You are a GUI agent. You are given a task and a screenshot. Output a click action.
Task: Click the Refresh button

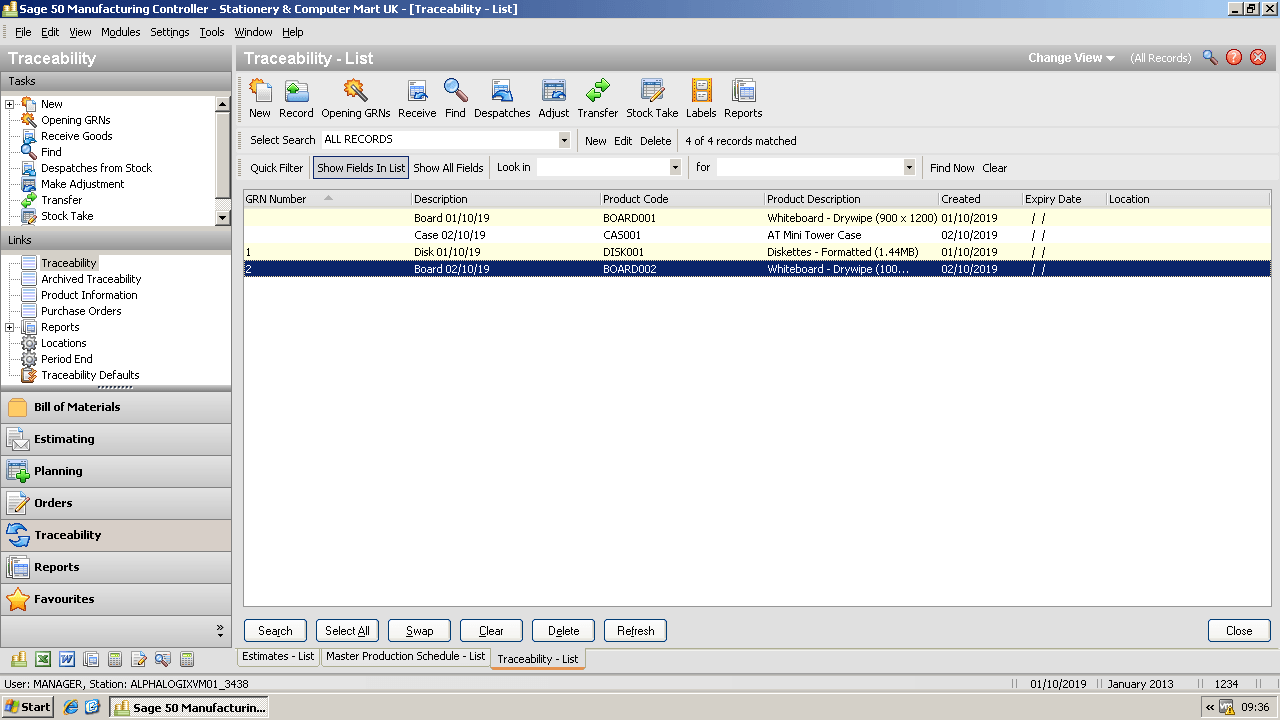click(x=635, y=631)
